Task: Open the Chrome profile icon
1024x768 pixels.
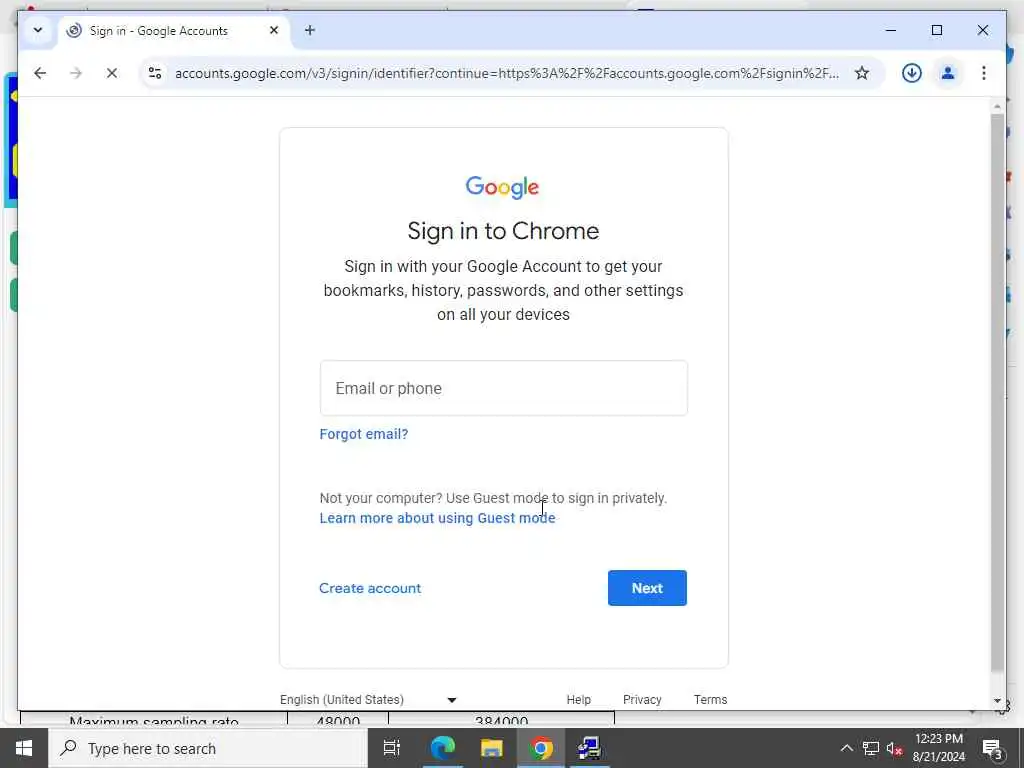Action: 948,73
